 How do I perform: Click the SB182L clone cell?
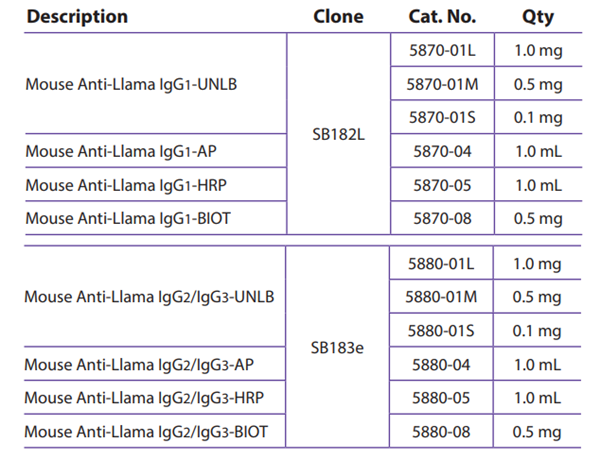tap(337, 135)
